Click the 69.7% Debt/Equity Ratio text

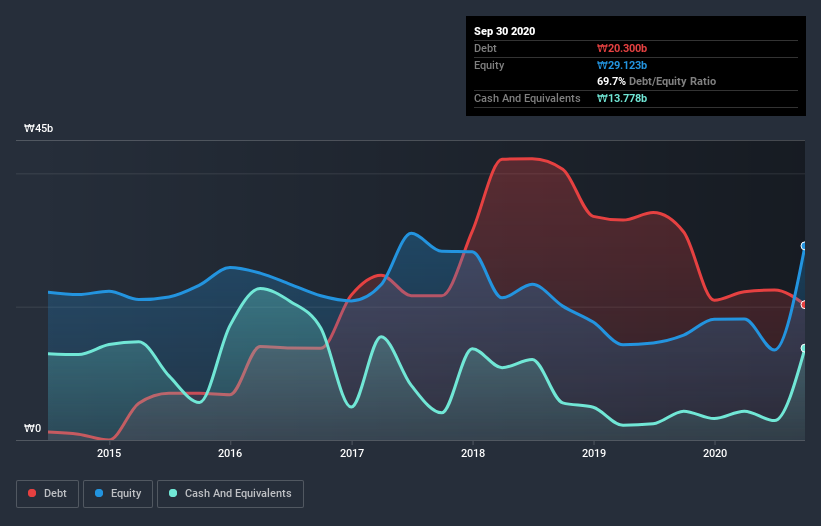(x=657, y=81)
